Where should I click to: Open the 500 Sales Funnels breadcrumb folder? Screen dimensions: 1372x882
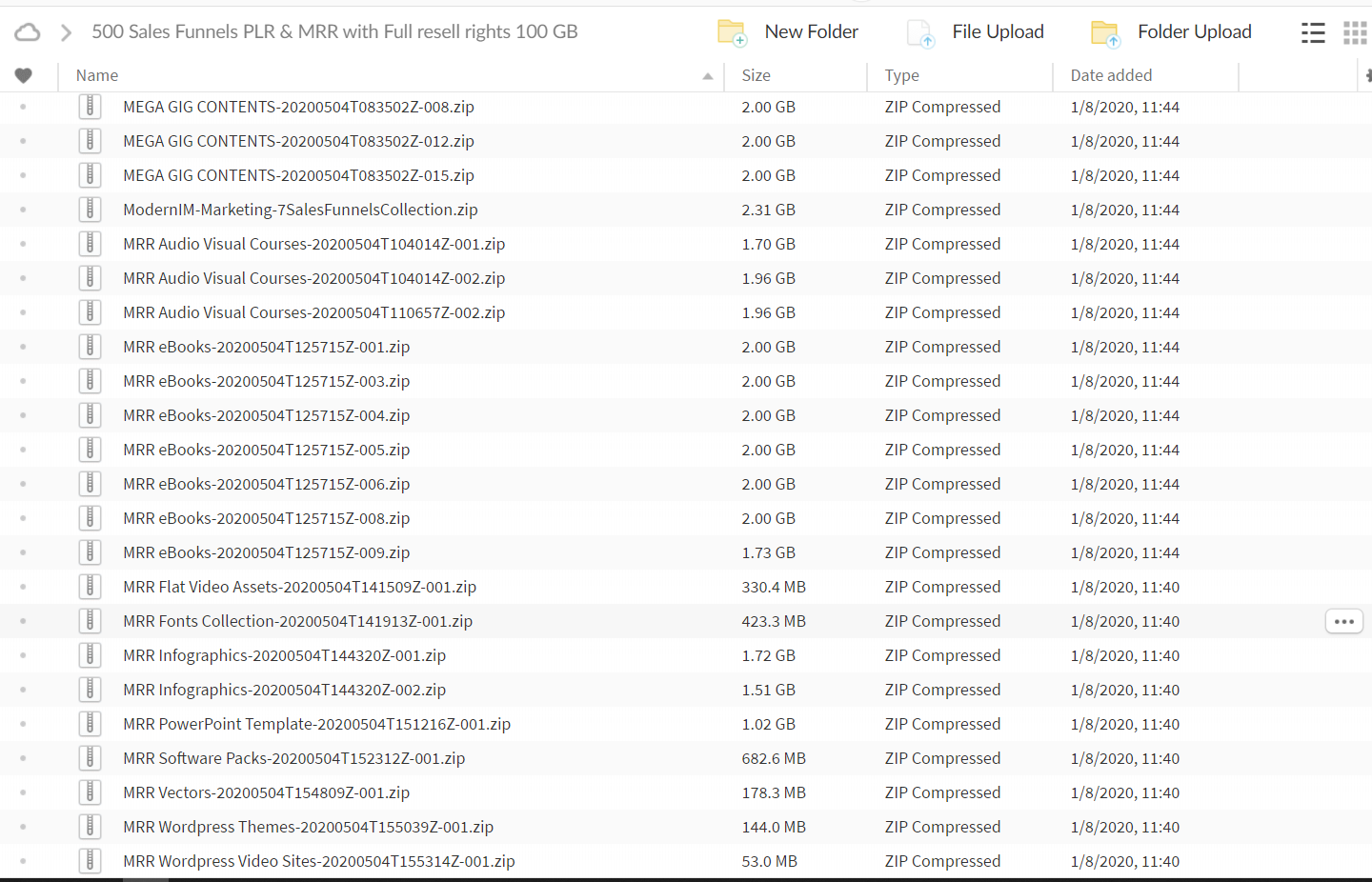click(x=334, y=31)
